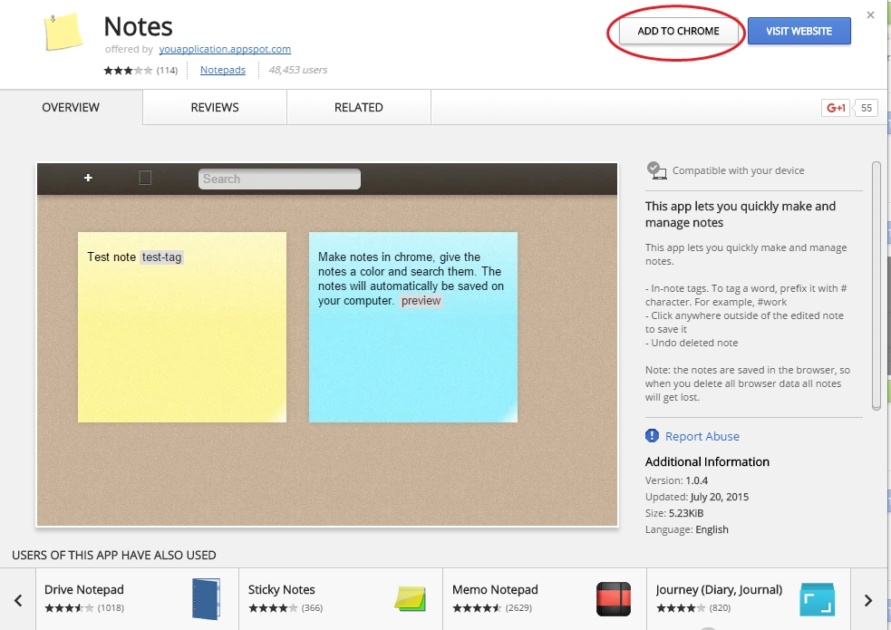Click the Language: English text
The image size is (891, 630).
click(686, 529)
